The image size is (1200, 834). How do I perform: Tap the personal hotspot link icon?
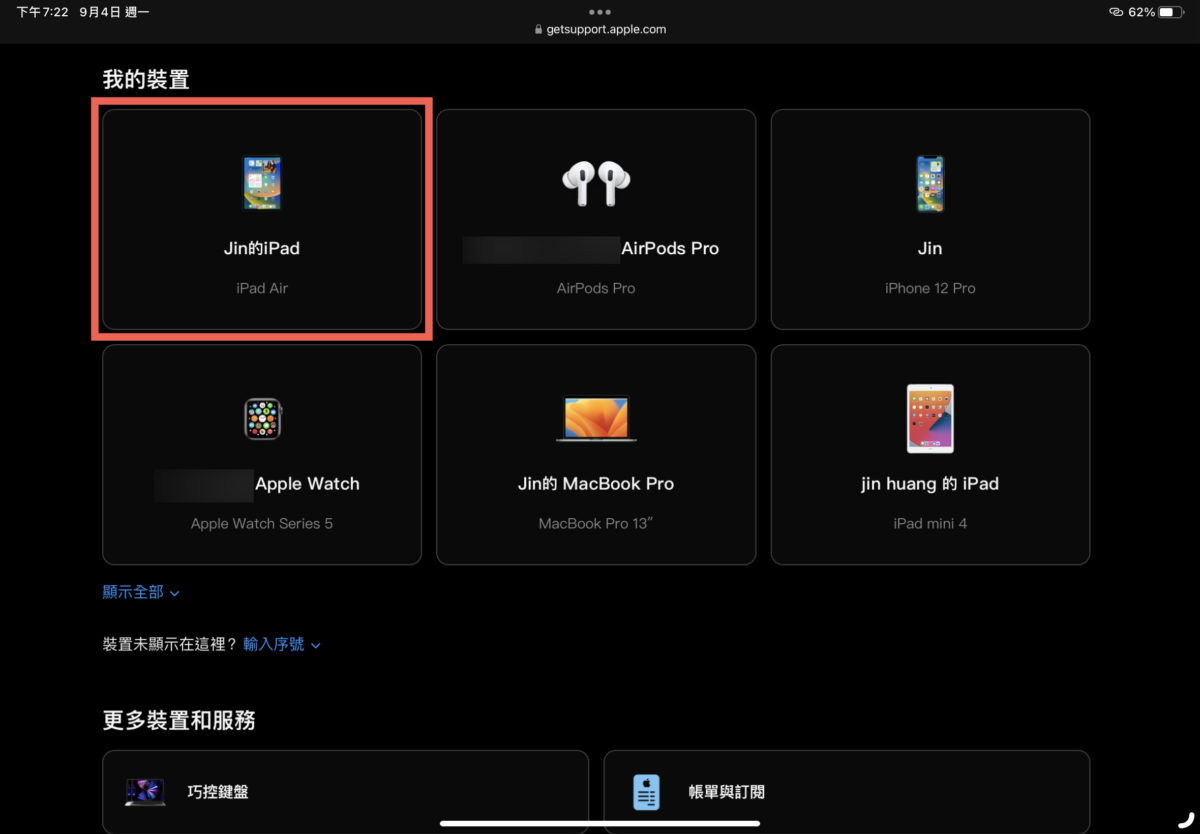click(x=1116, y=12)
